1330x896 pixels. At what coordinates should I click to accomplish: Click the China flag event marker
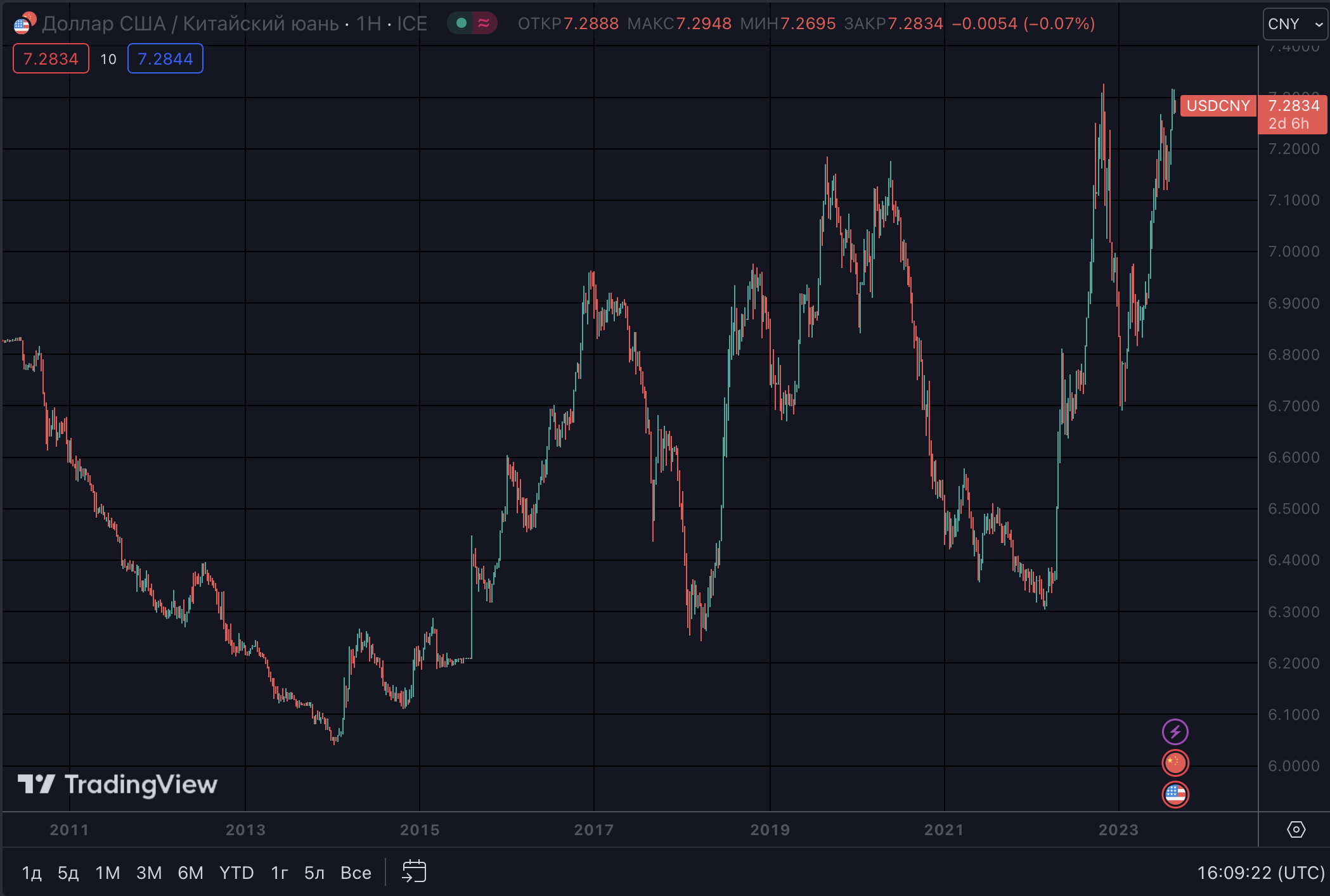click(1175, 763)
